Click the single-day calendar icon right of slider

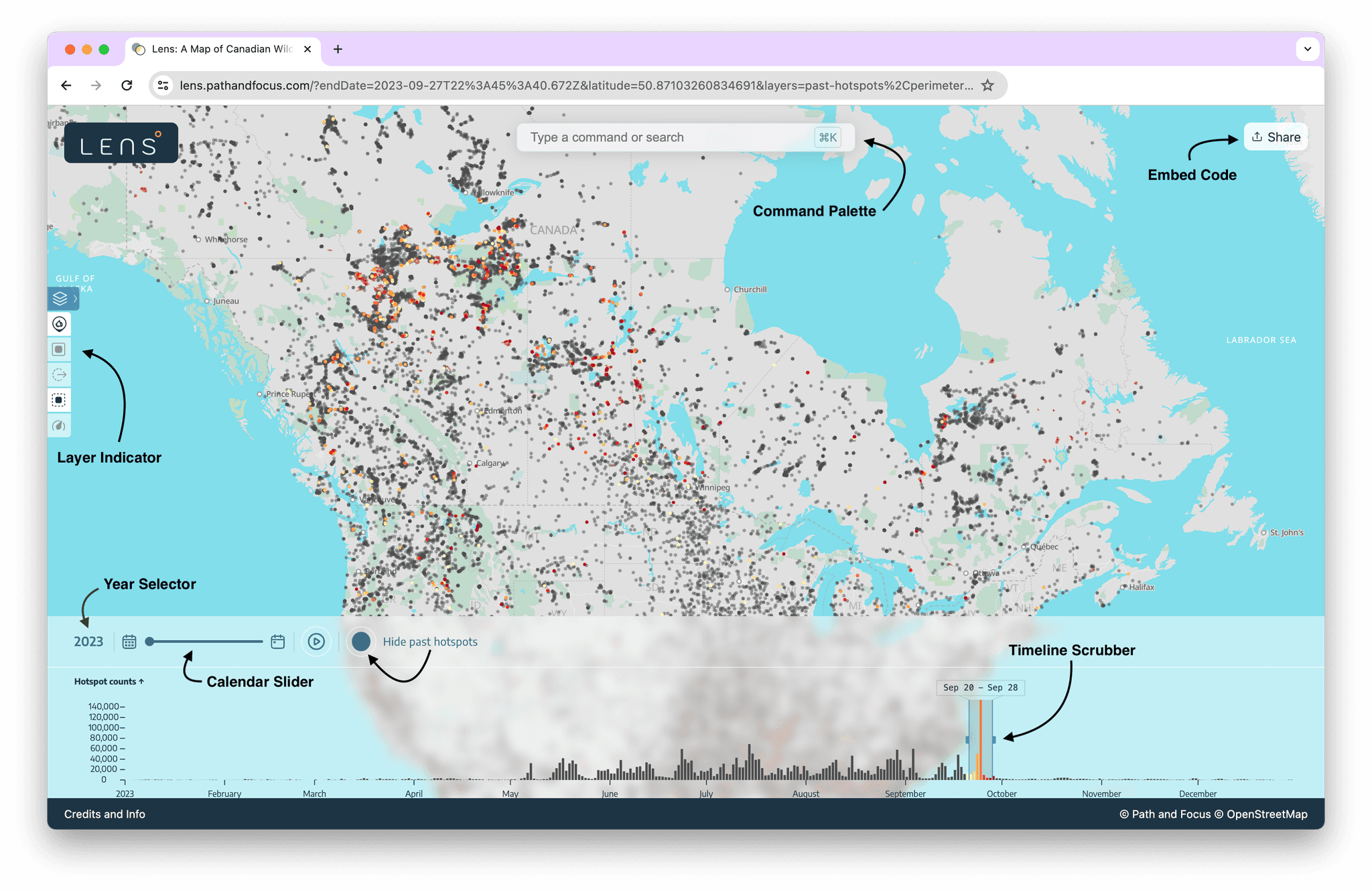pos(278,642)
